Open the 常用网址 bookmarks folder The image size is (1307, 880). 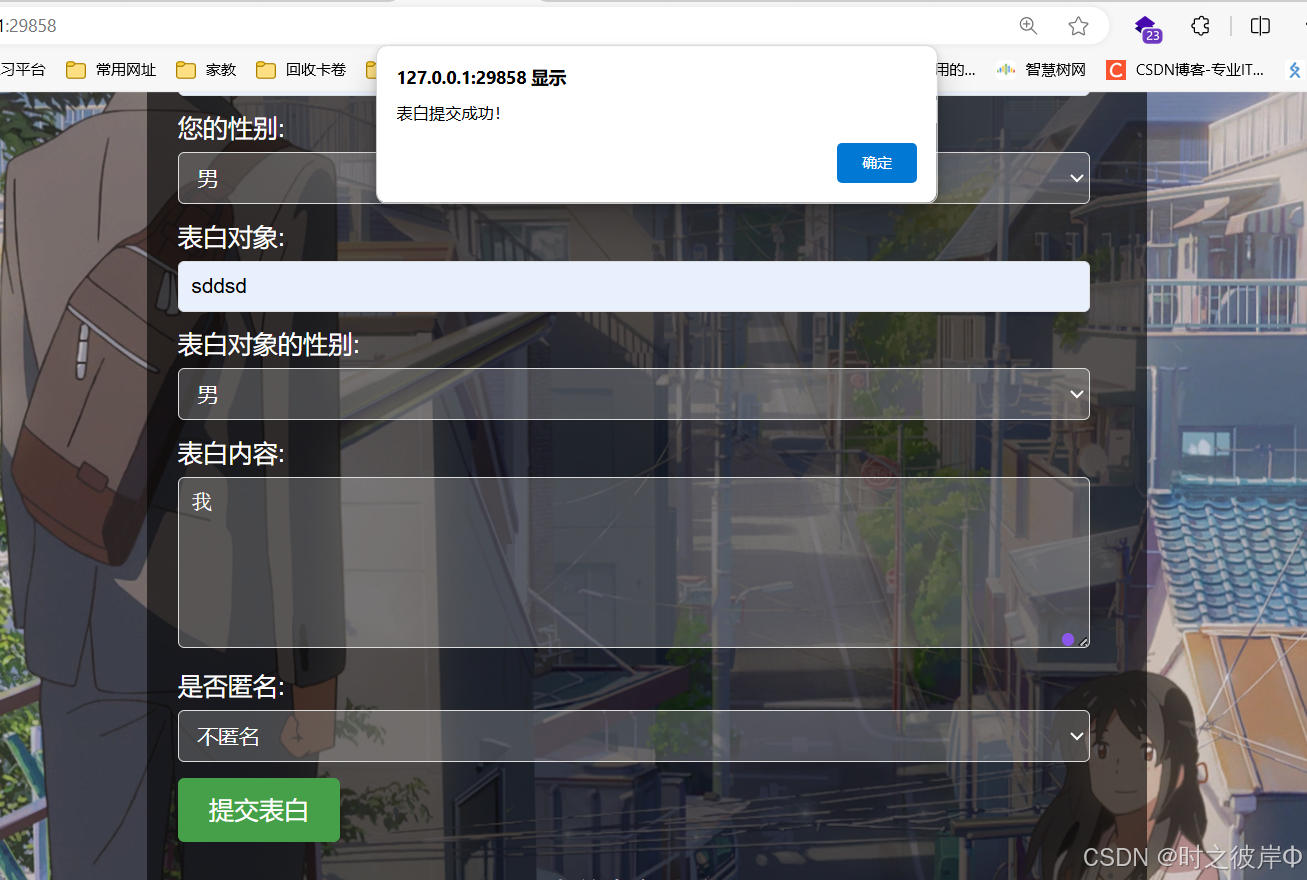[111, 70]
